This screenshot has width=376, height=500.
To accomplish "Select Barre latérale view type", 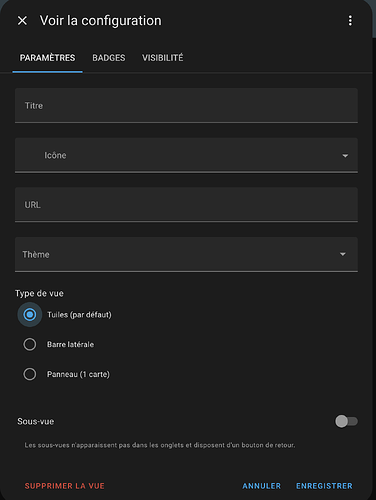I will (x=30, y=344).
